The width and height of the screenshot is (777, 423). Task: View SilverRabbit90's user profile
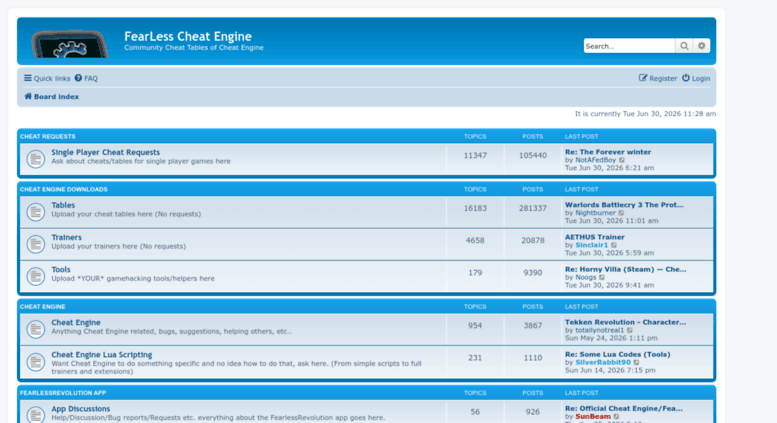tap(603, 362)
